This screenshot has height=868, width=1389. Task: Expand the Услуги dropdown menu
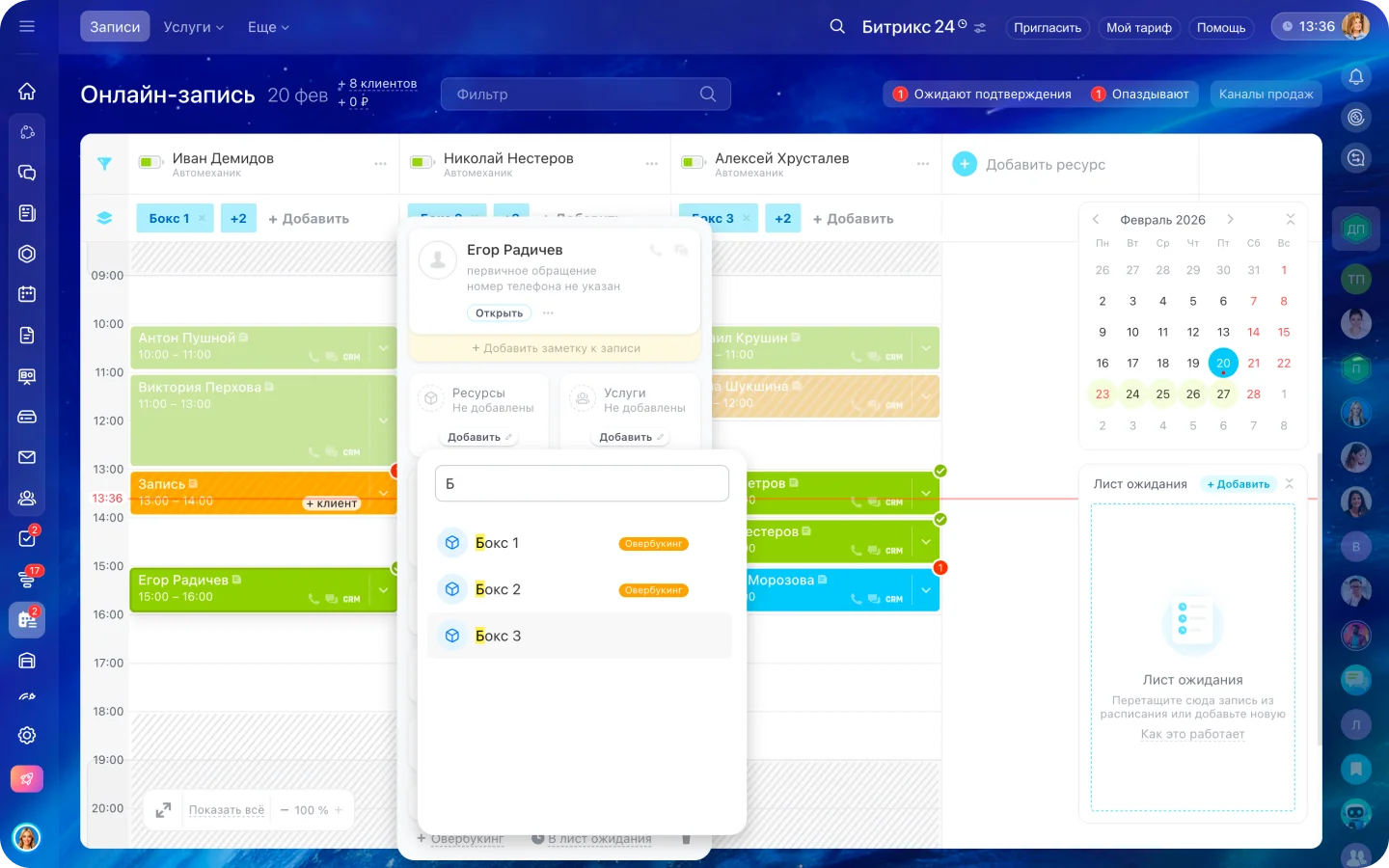[193, 27]
